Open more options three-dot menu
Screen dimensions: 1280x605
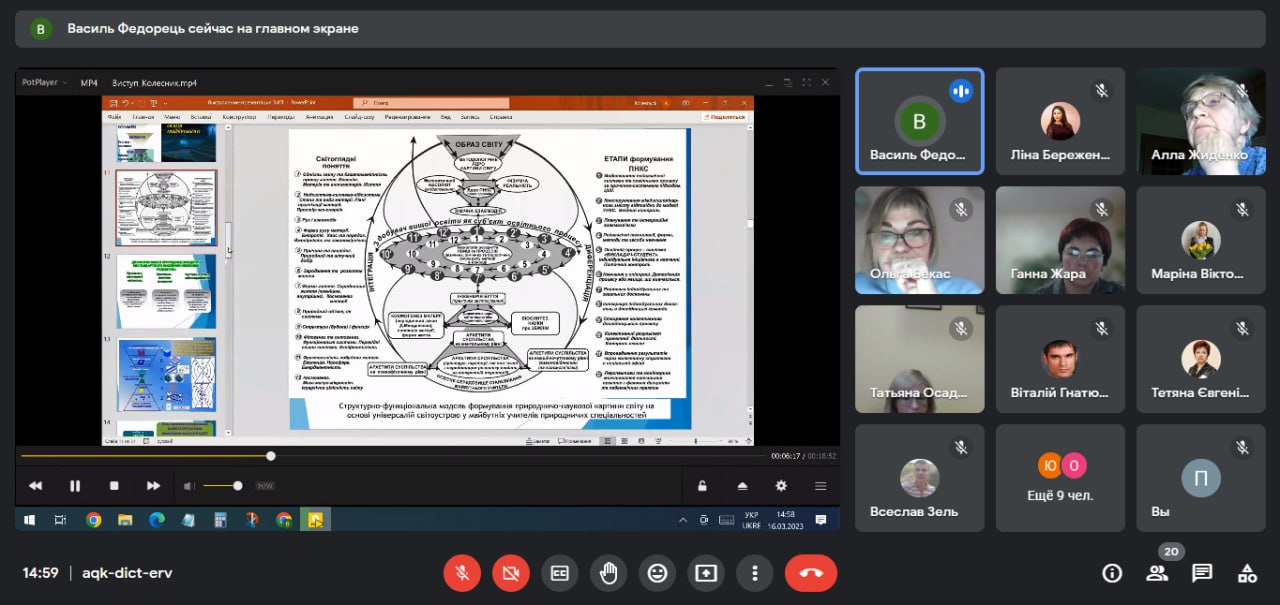pyautogui.click(x=754, y=573)
